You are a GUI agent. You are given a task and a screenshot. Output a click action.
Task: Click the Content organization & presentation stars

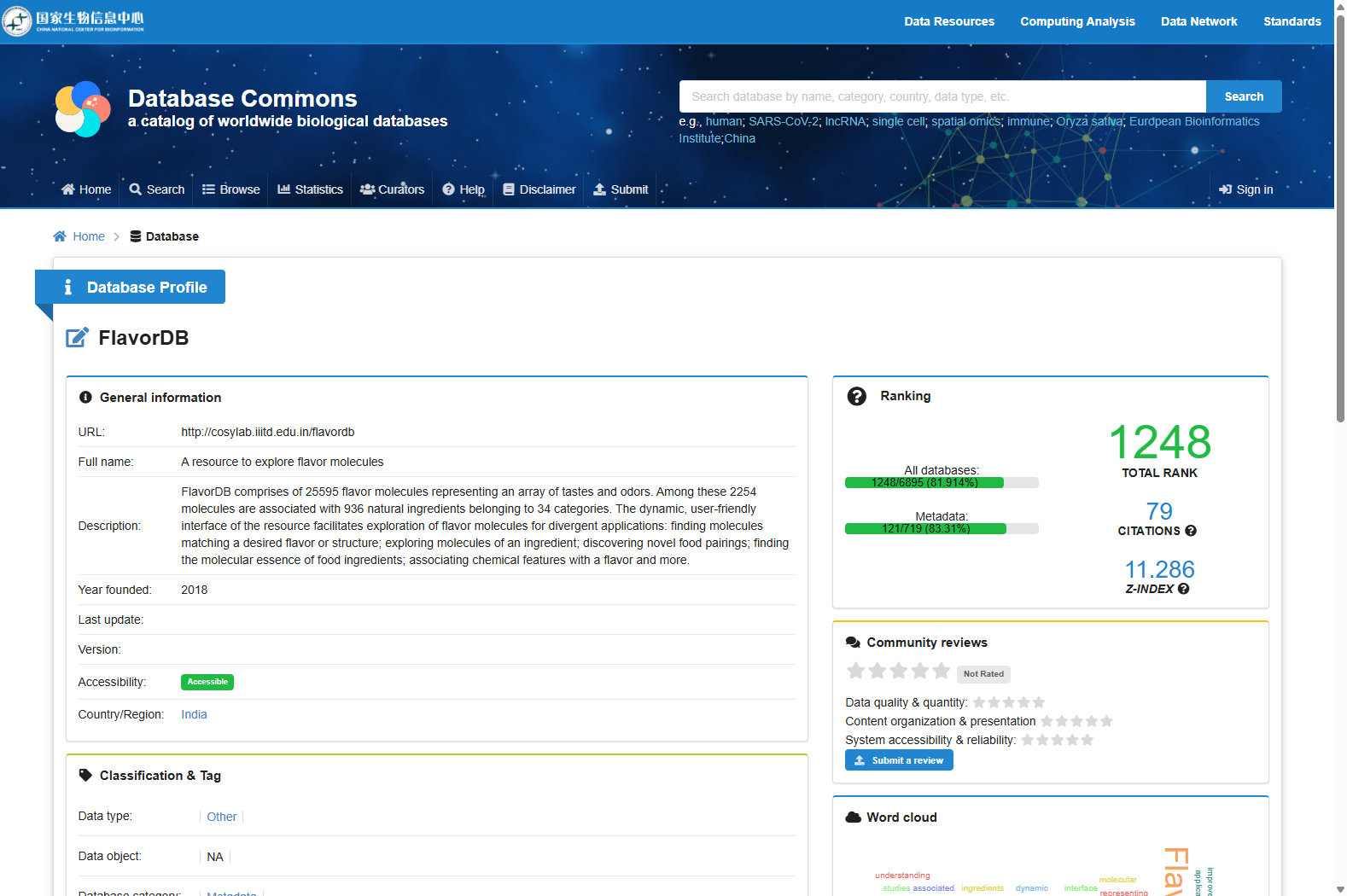coord(1076,721)
